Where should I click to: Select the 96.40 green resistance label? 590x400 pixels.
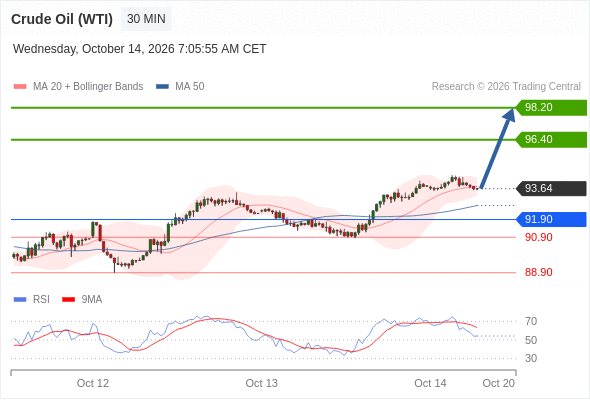pyautogui.click(x=551, y=140)
